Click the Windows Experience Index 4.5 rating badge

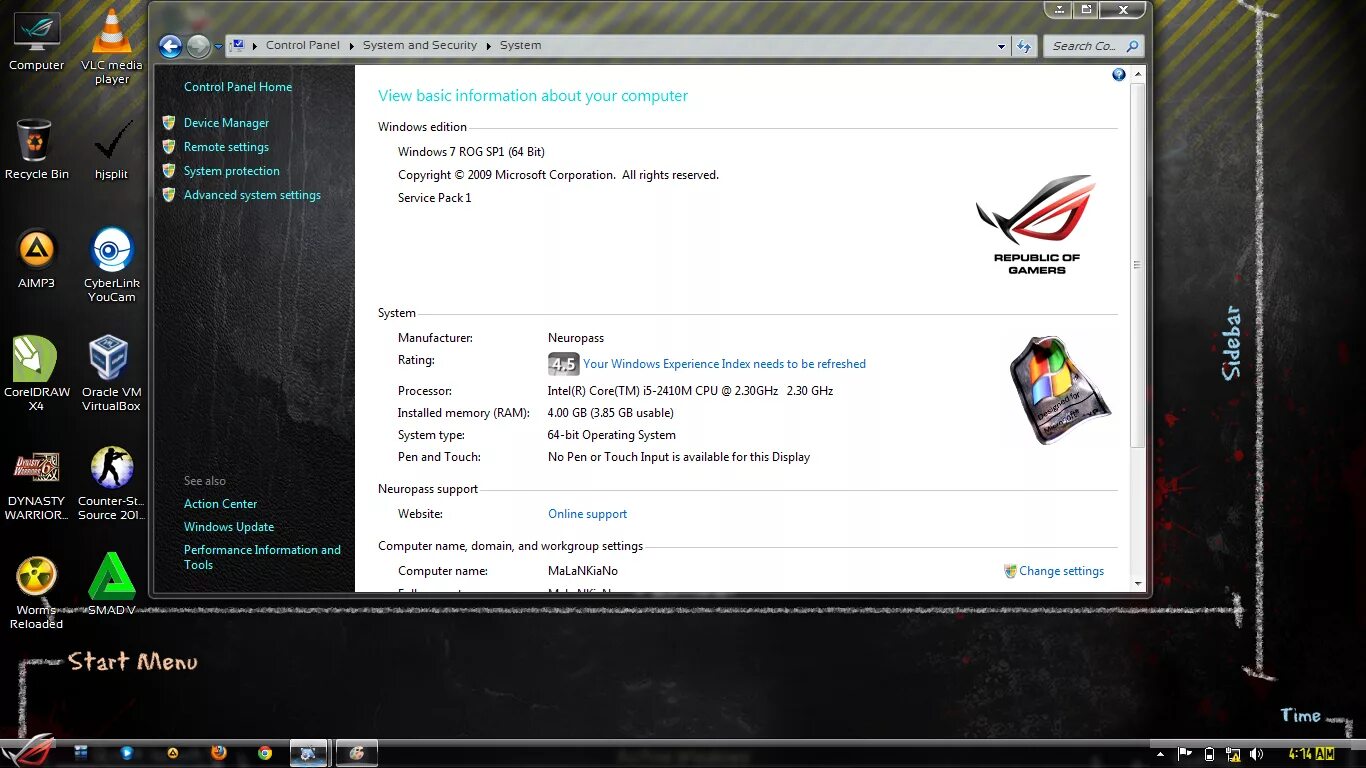[x=564, y=364]
